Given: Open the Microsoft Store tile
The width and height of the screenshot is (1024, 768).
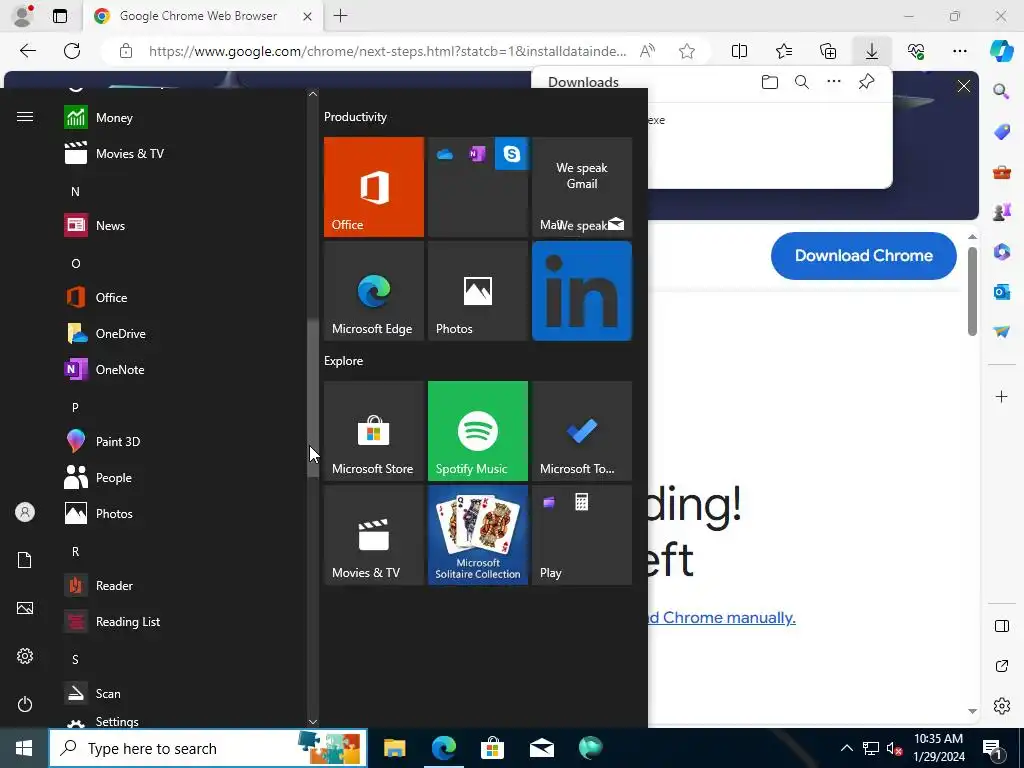Looking at the screenshot, I should pos(374,431).
